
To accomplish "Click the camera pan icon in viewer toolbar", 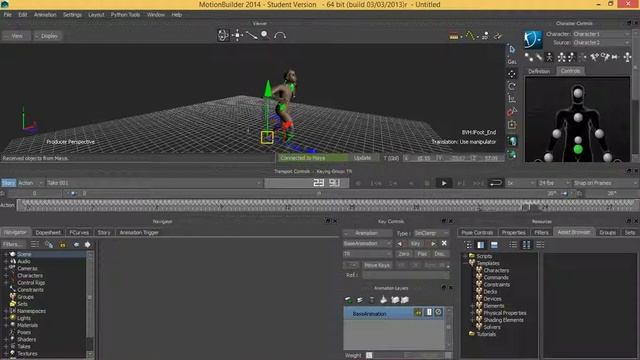I will 237,36.
